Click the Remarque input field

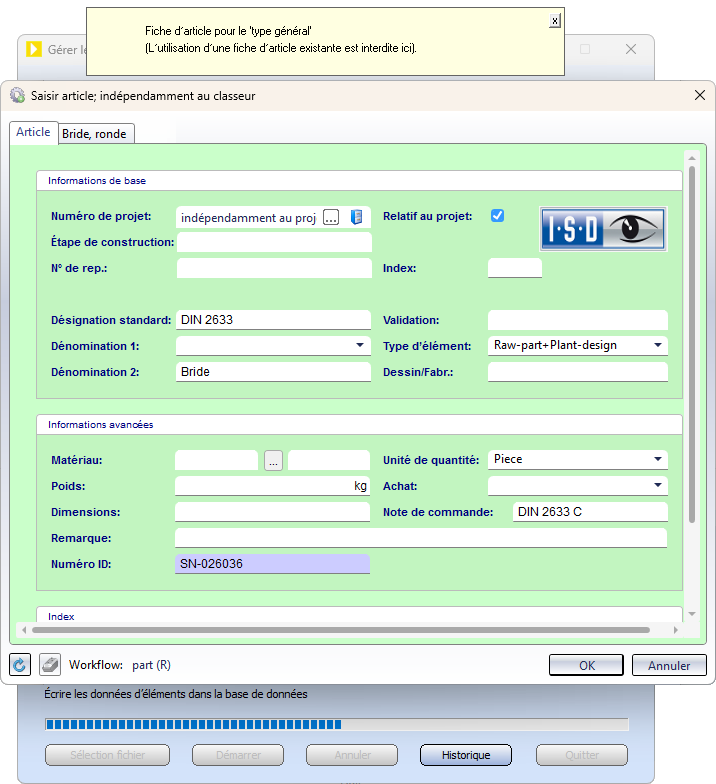[x=421, y=538]
